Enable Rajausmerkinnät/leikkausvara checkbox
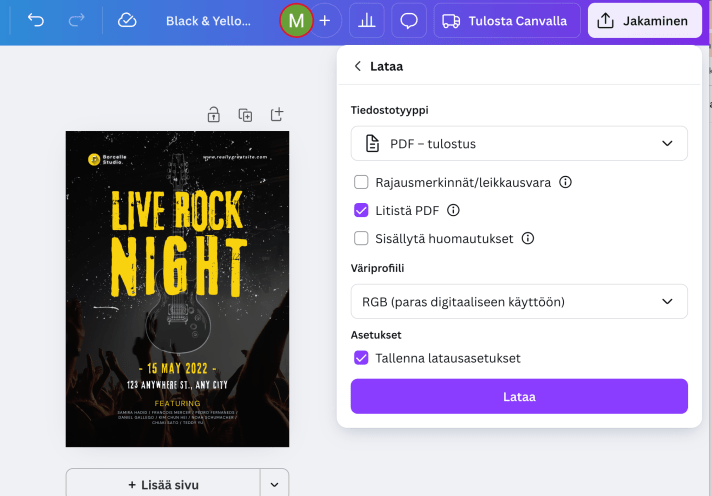712x496 pixels. point(361,183)
